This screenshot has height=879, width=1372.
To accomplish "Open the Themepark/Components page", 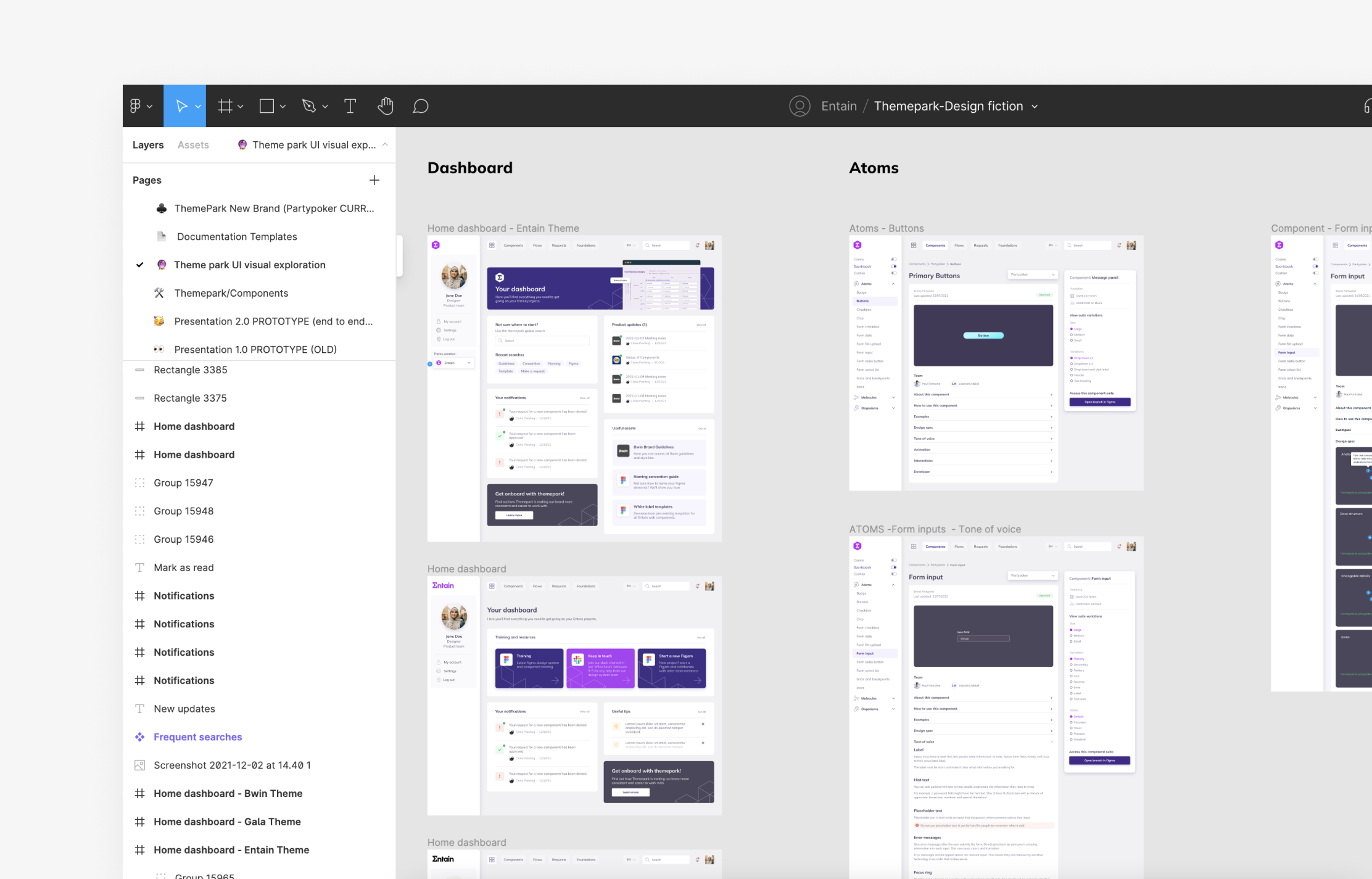I will point(231,293).
